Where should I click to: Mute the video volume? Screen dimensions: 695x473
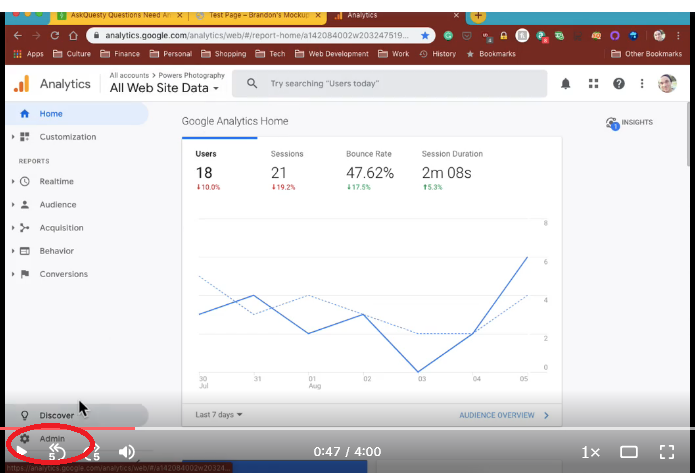126,452
